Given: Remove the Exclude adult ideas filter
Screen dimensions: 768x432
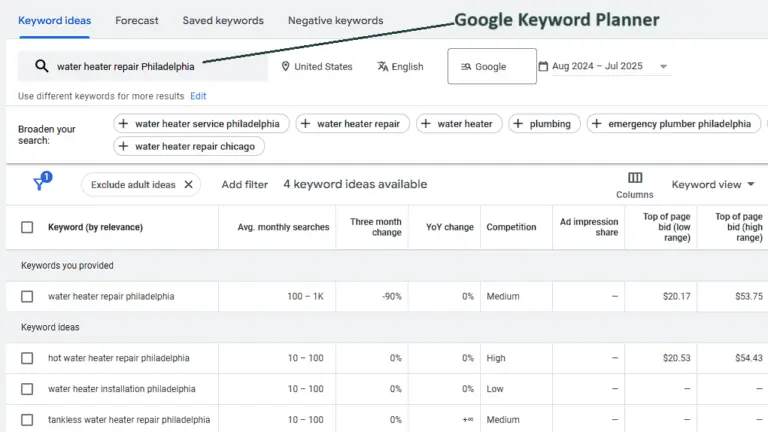Looking at the screenshot, I should tap(188, 185).
